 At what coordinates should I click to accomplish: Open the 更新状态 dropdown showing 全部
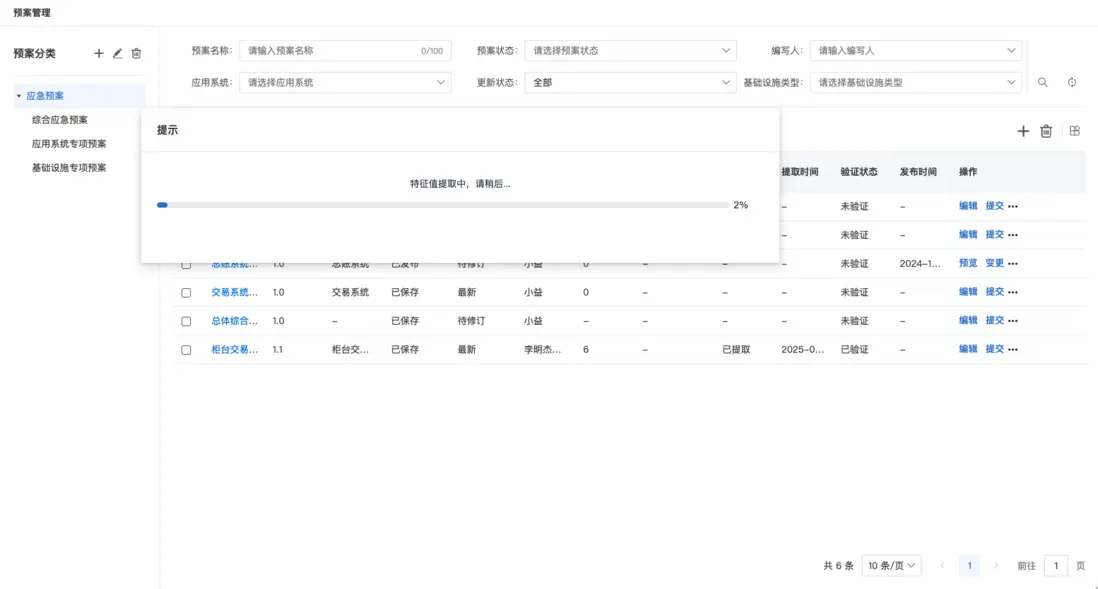[630, 83]
